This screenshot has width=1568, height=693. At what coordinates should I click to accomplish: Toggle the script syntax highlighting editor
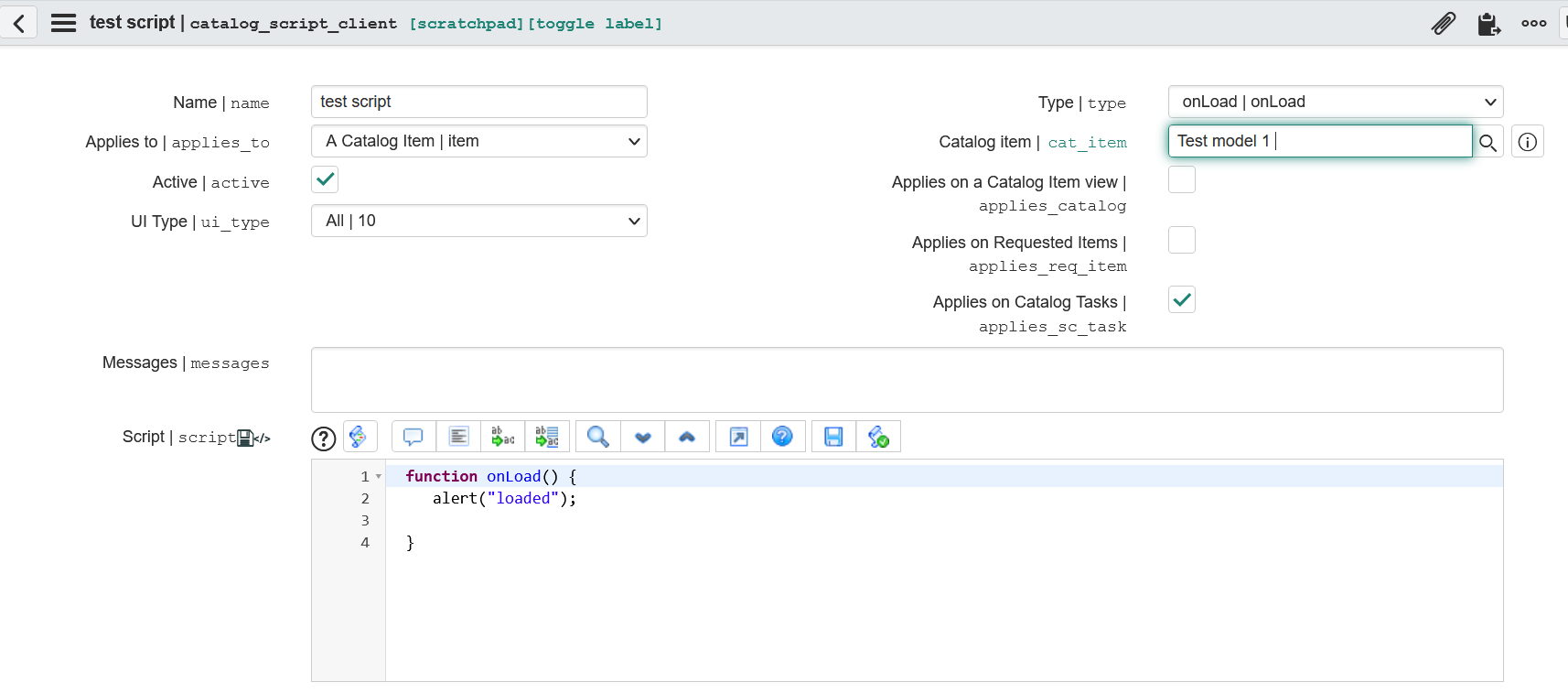click(360, 437)
